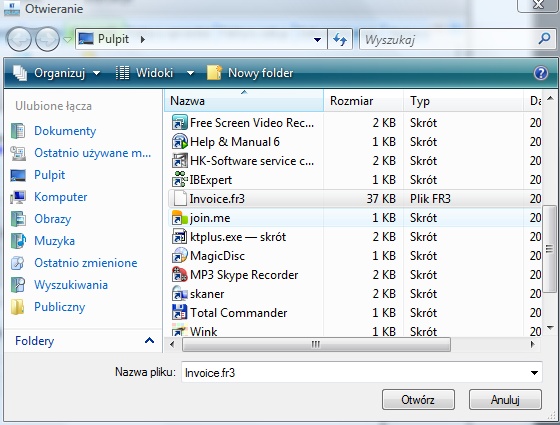Click the refresh arrows icon beside address bar
Image resolution: width=560 pixels, height=425 pixels.
click(x=340, y=39)
